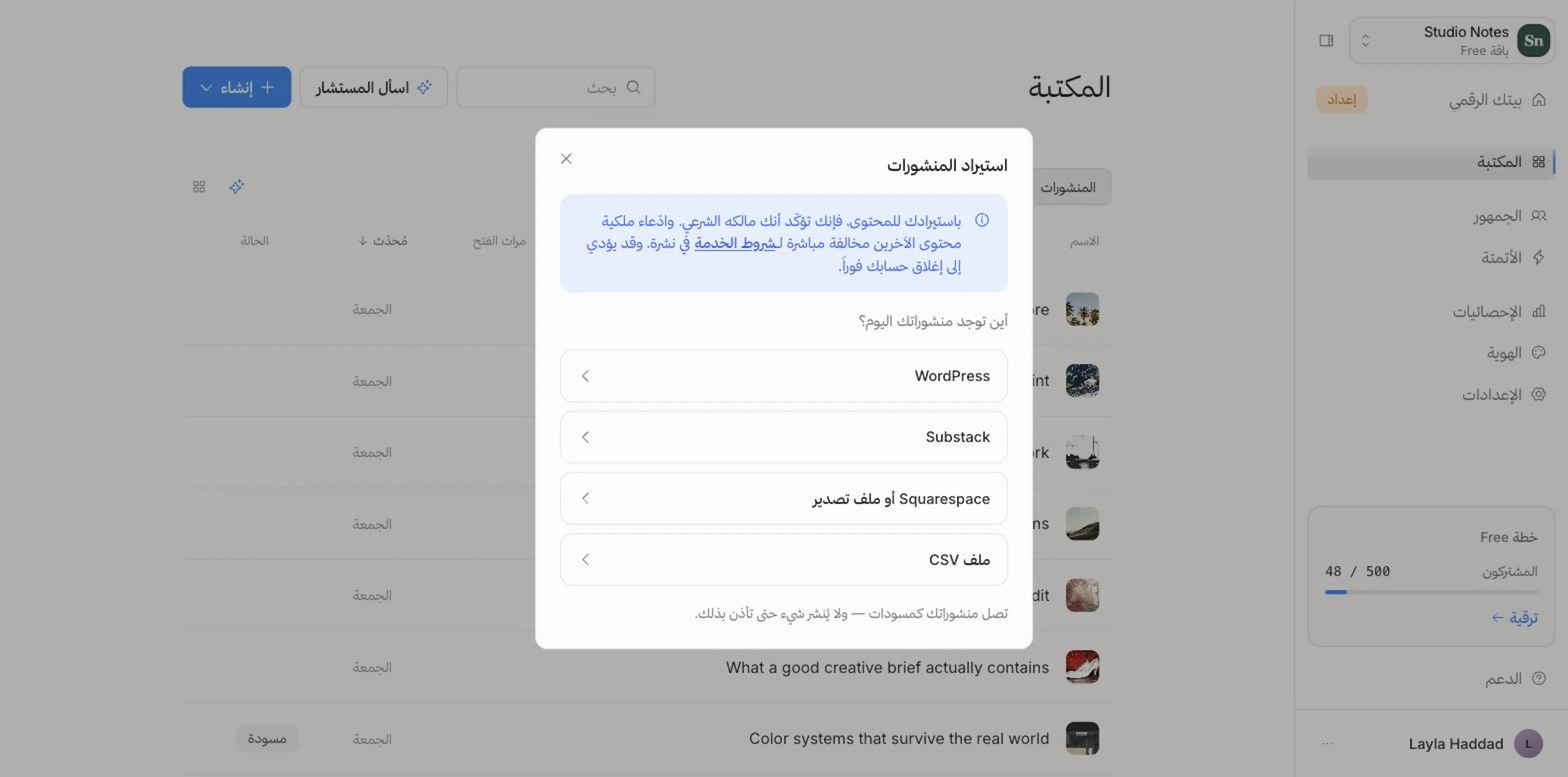Open the الأتمتة automation section
1568x777 pixels.
[1513, 257]
